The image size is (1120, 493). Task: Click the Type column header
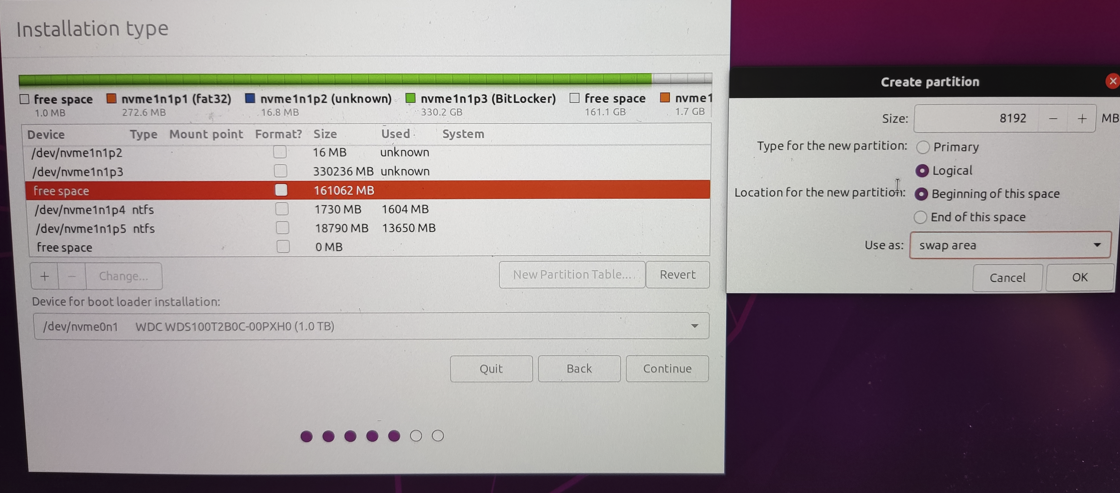point(144,134)
